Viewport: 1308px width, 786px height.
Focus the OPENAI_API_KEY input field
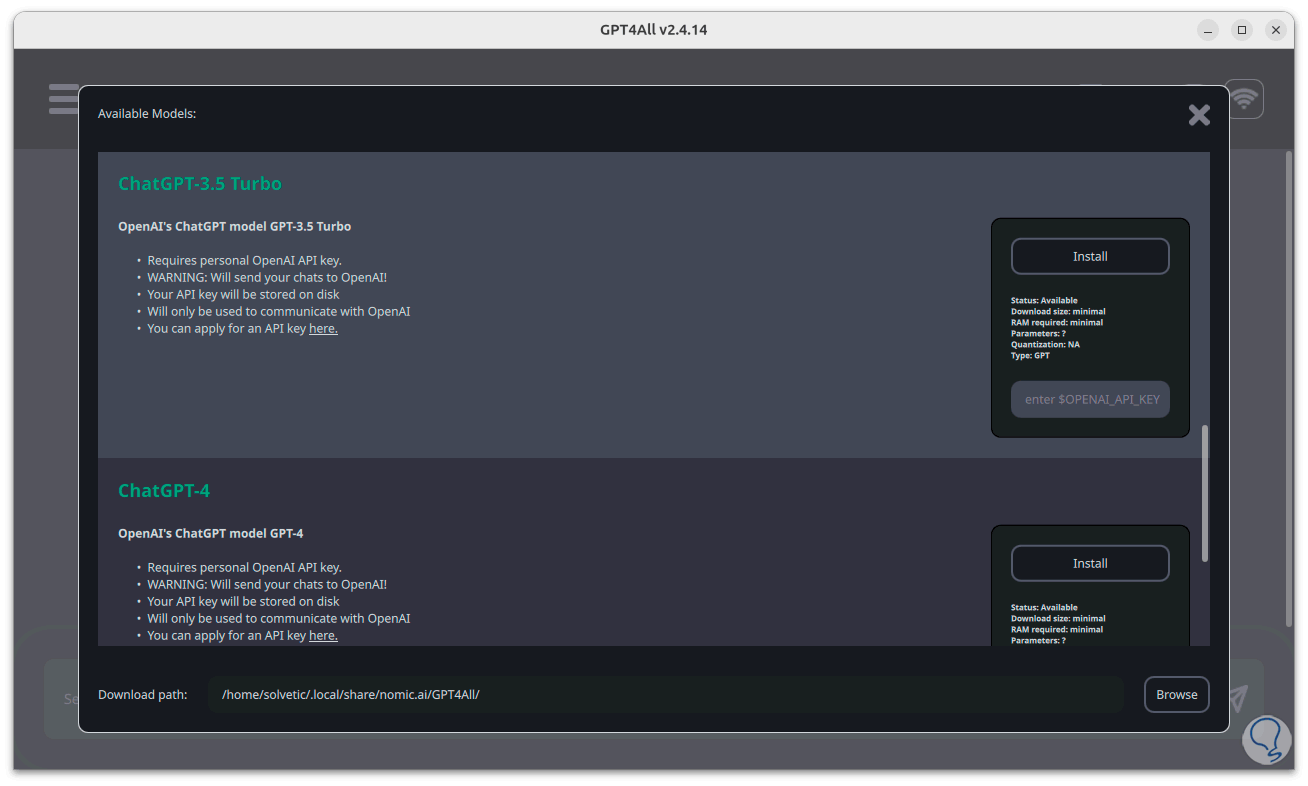[x=1090, y=399]
